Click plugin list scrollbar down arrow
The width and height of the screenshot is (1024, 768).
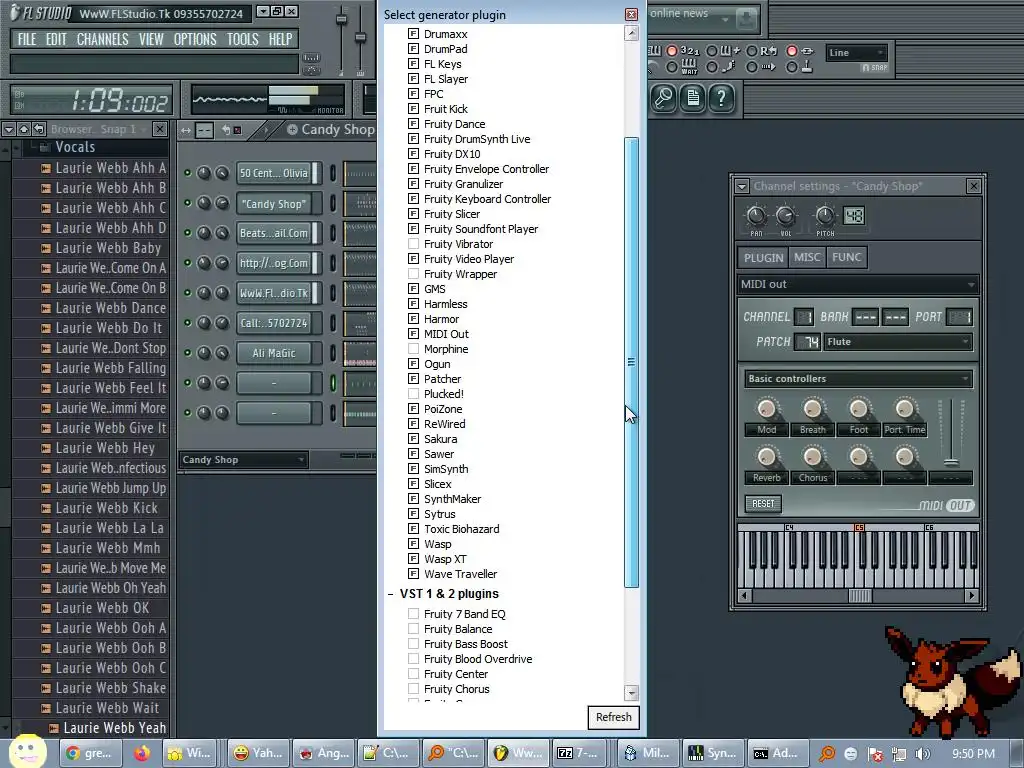point(632,693)
